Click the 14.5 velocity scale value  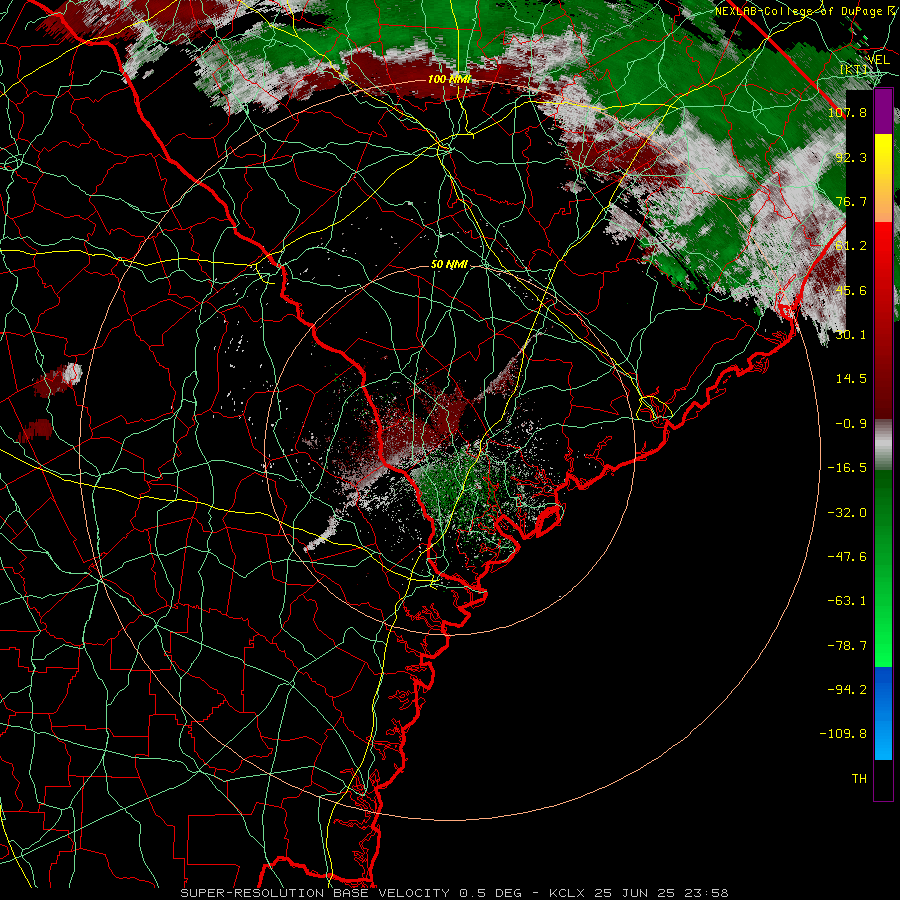click(x=851, y=379)
